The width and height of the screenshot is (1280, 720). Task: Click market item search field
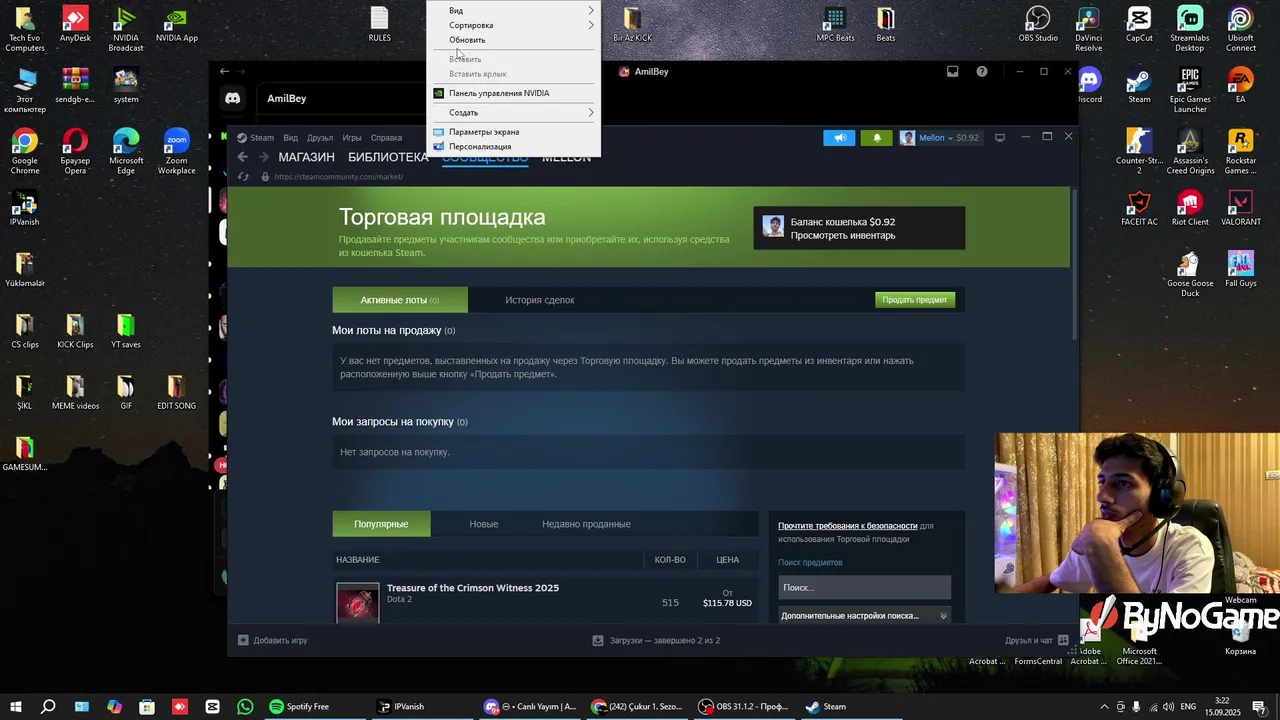pyautogui.click(x=864, y=588)
